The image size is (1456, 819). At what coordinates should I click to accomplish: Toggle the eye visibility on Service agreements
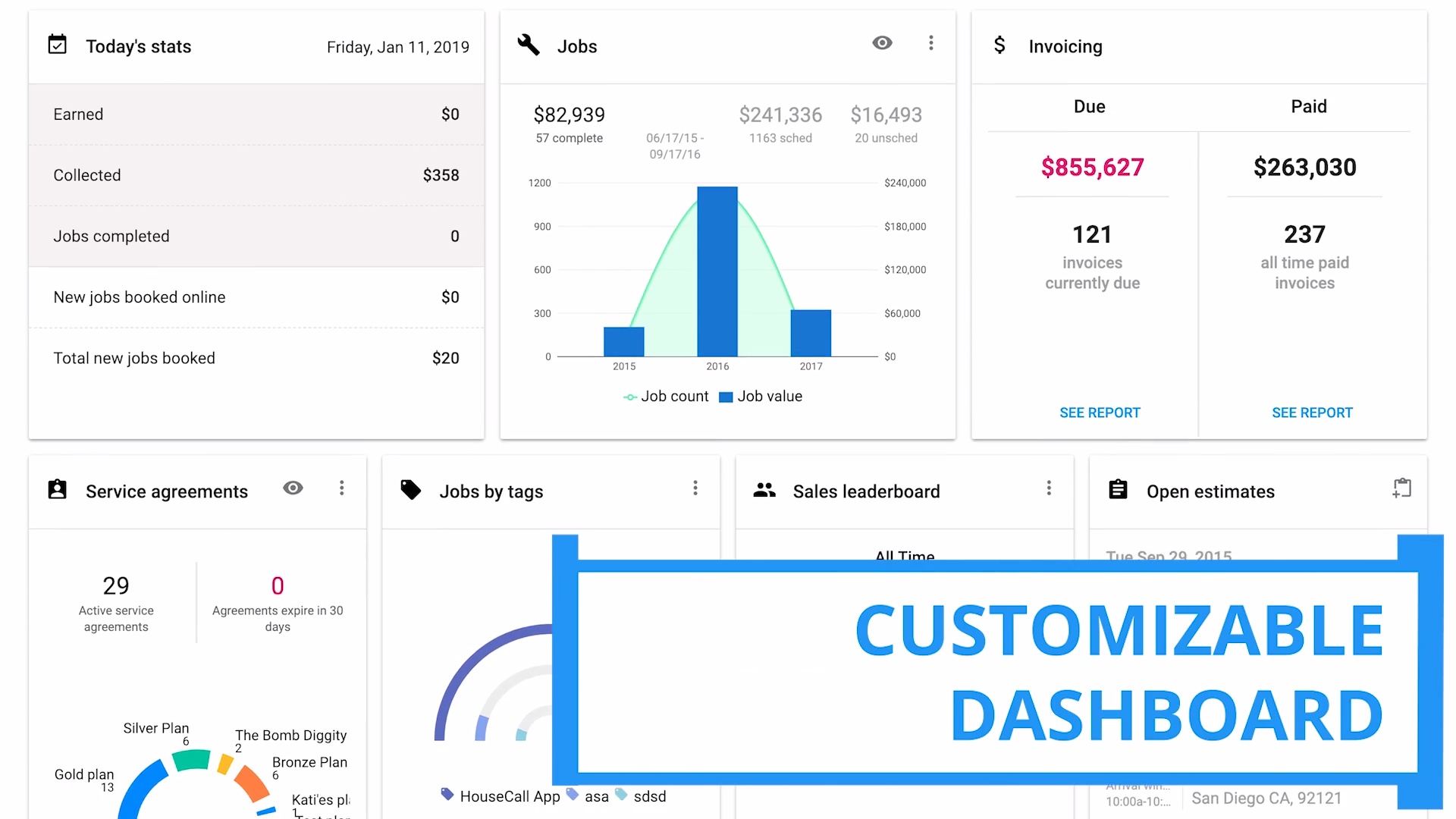click(293, 488)
